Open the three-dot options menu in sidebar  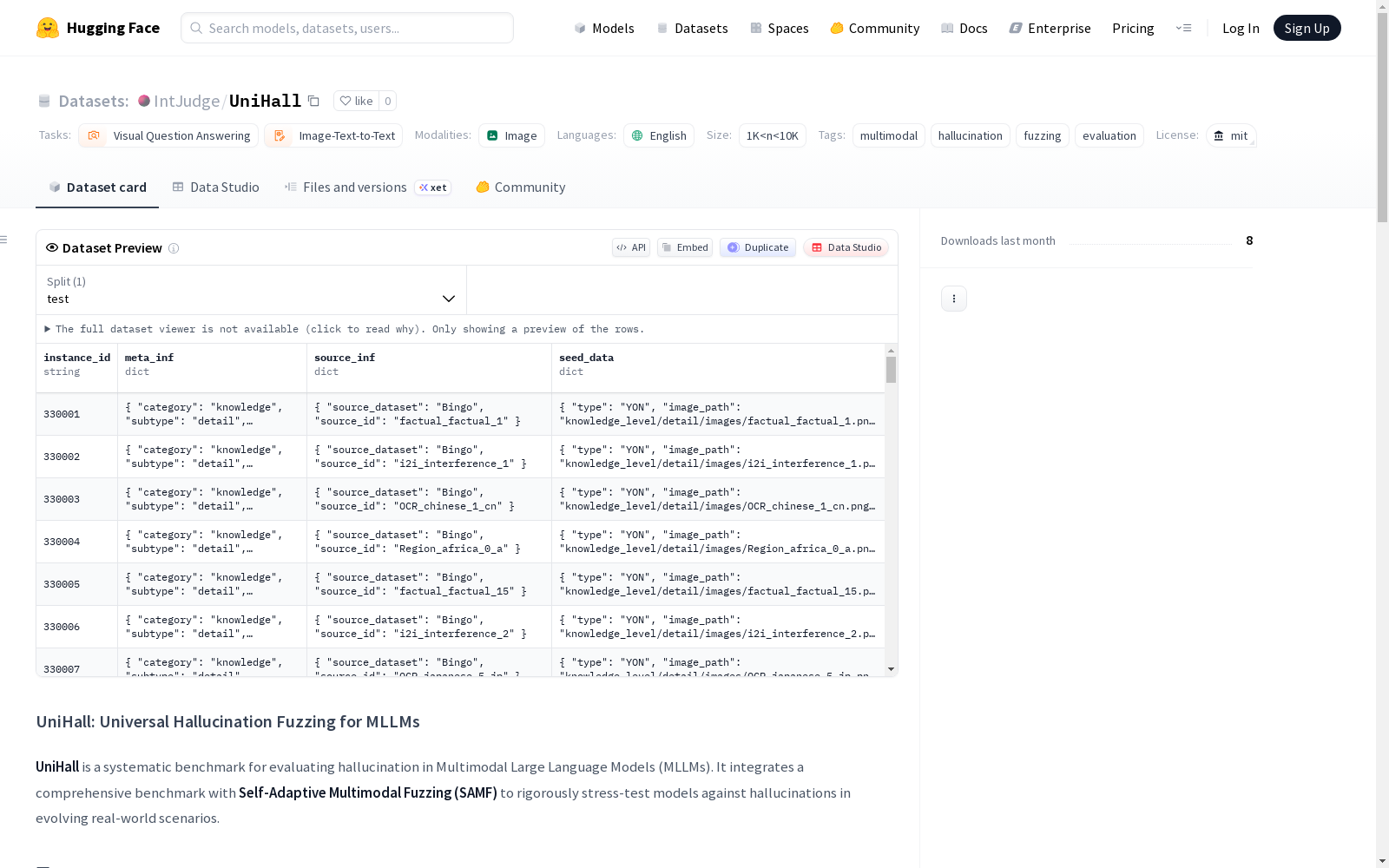(954, 299)
